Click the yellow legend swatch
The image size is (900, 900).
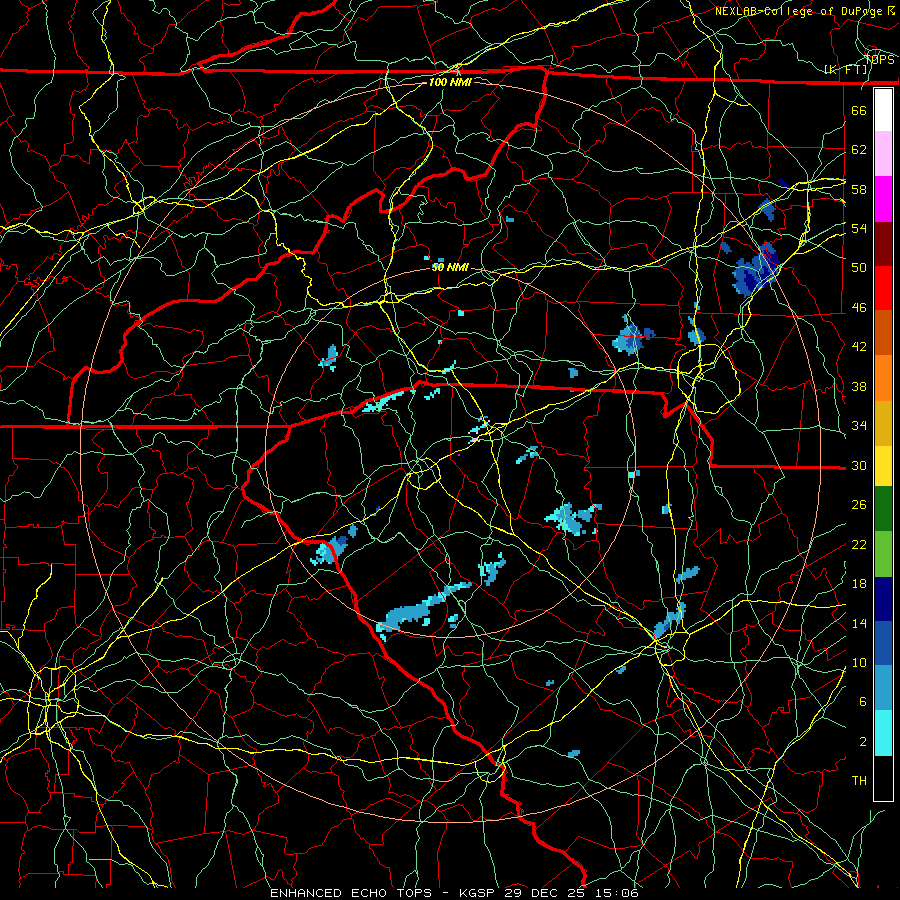pyautogui.click(x=883, y=465)
